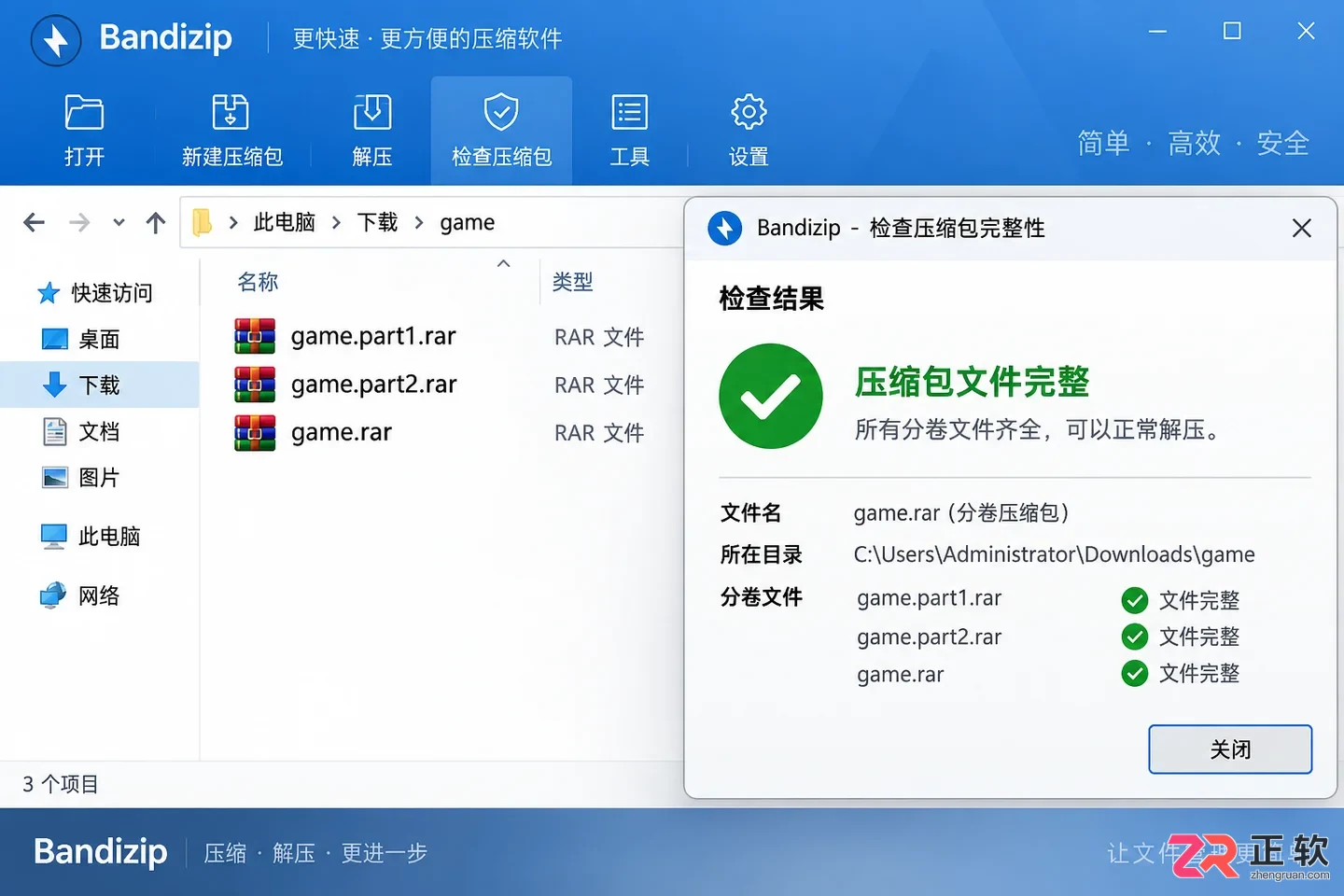The height and width of the screenshot is (896, 1344).
Task: Select 下载 in the breadcrumb path
Action: (377, 222)
